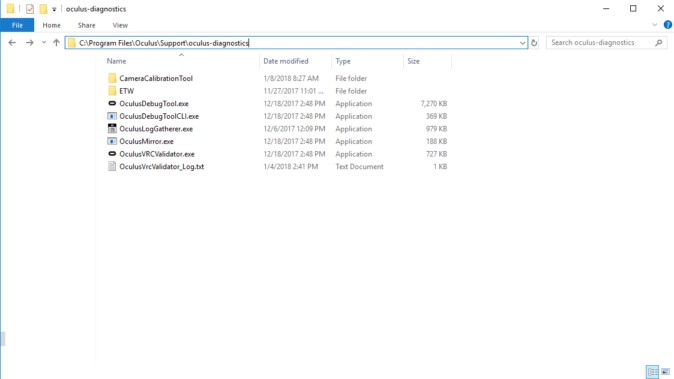Click the 1 KB size value

440,166
